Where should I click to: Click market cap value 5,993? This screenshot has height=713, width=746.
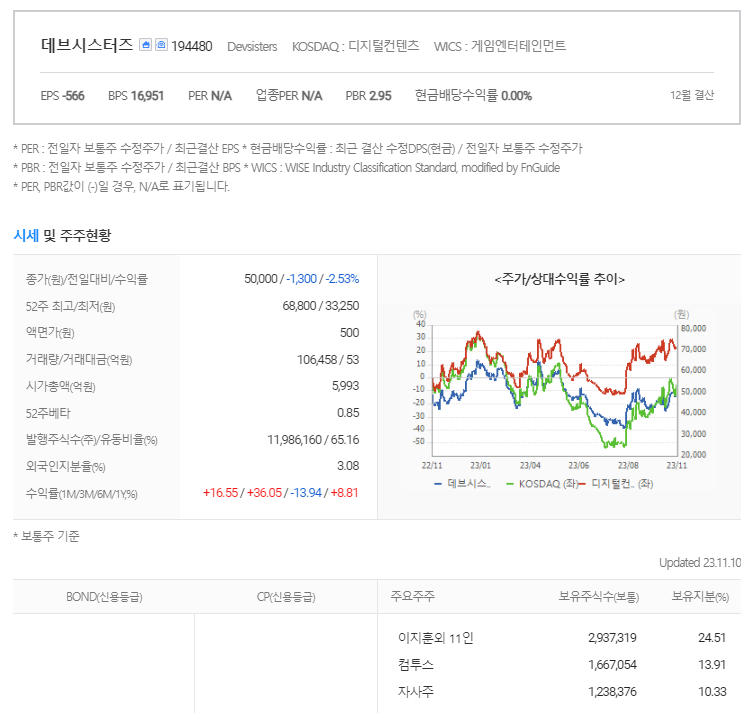click(345, 386)
